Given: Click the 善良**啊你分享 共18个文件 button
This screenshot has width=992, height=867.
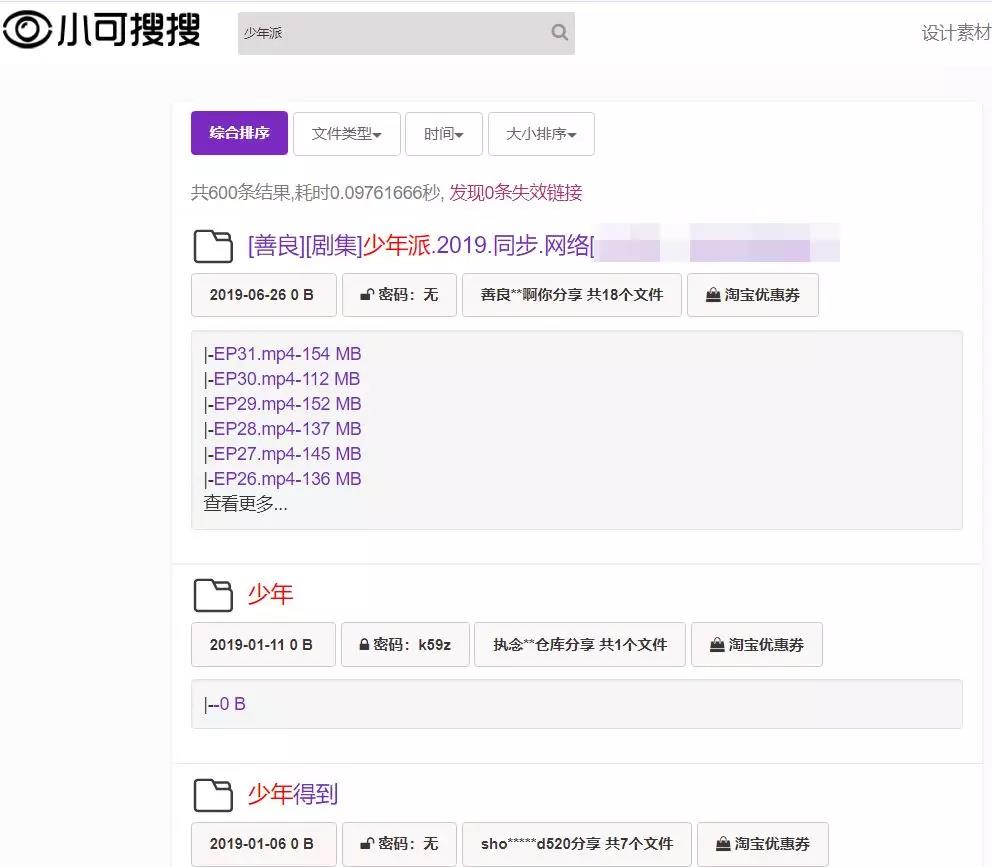Looking at the screenshot, I should [571, 294].
